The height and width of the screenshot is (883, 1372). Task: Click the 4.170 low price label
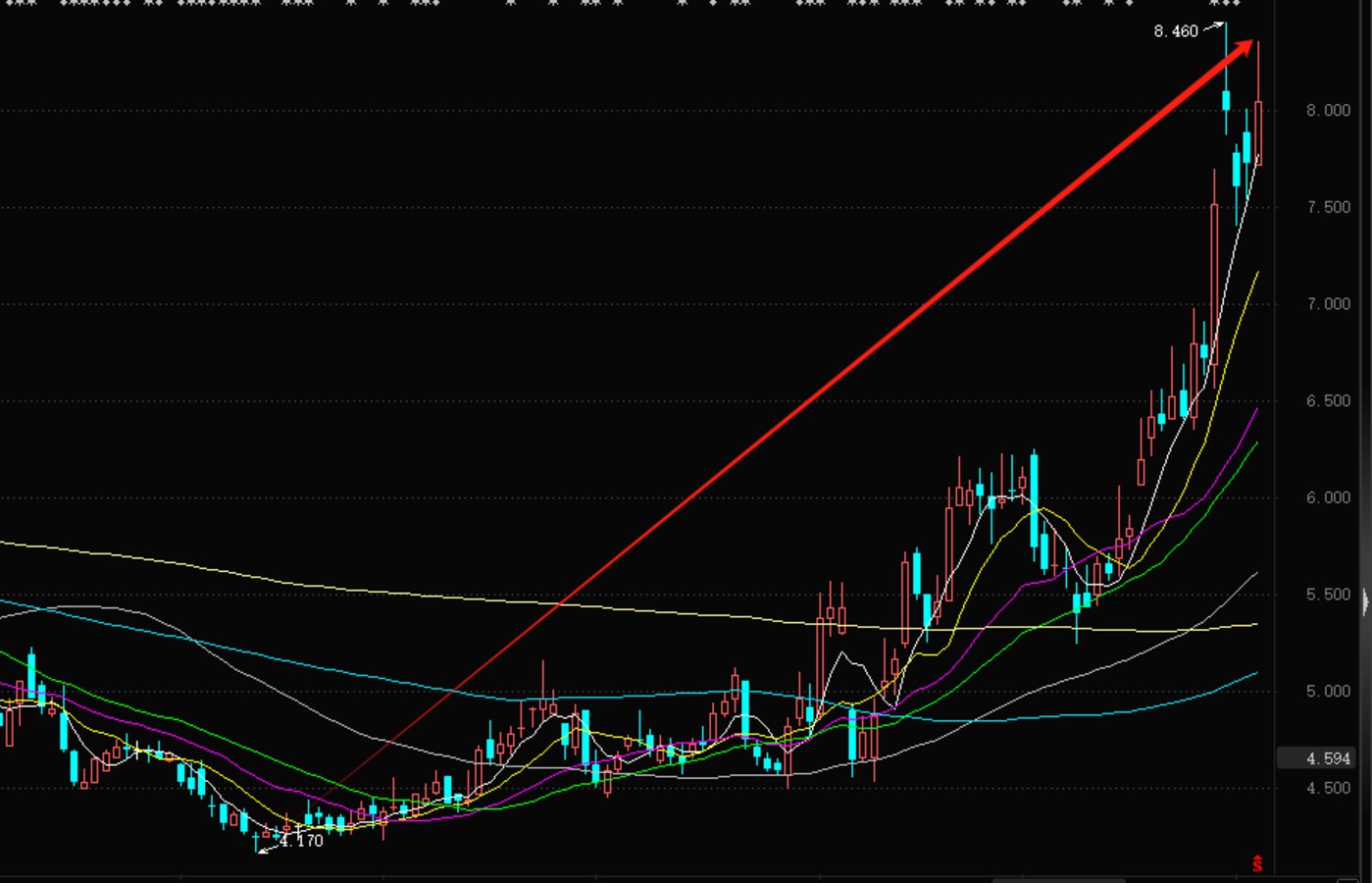coord(301,841)
